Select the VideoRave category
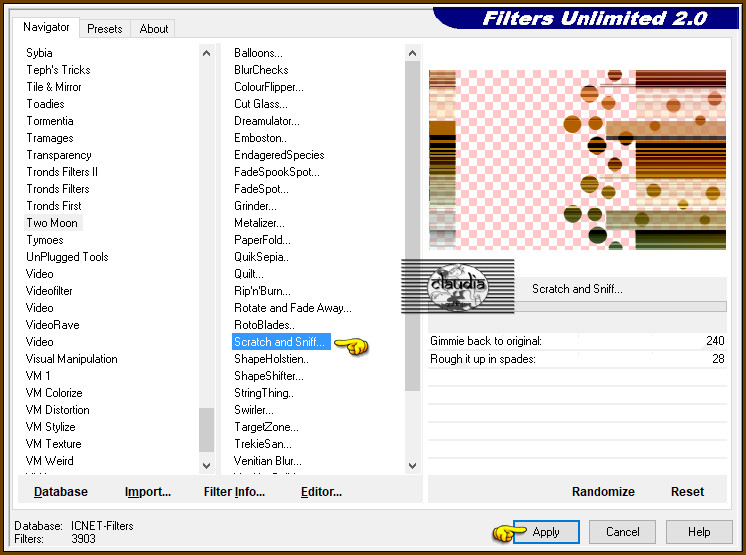746x555 pixels. click(x=52, y=325)
